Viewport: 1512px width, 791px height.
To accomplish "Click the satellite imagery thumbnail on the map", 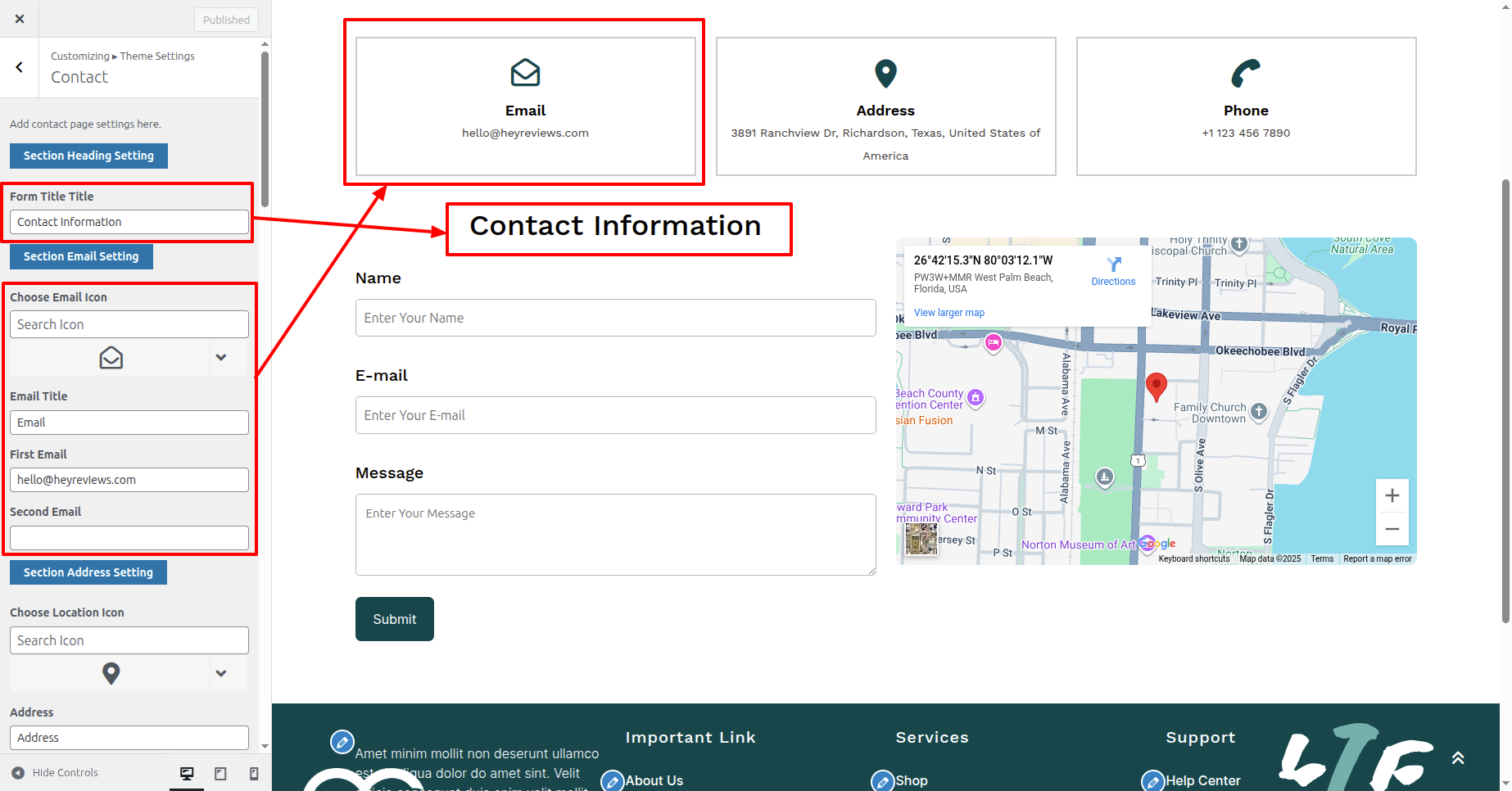I will click(921, 539).
